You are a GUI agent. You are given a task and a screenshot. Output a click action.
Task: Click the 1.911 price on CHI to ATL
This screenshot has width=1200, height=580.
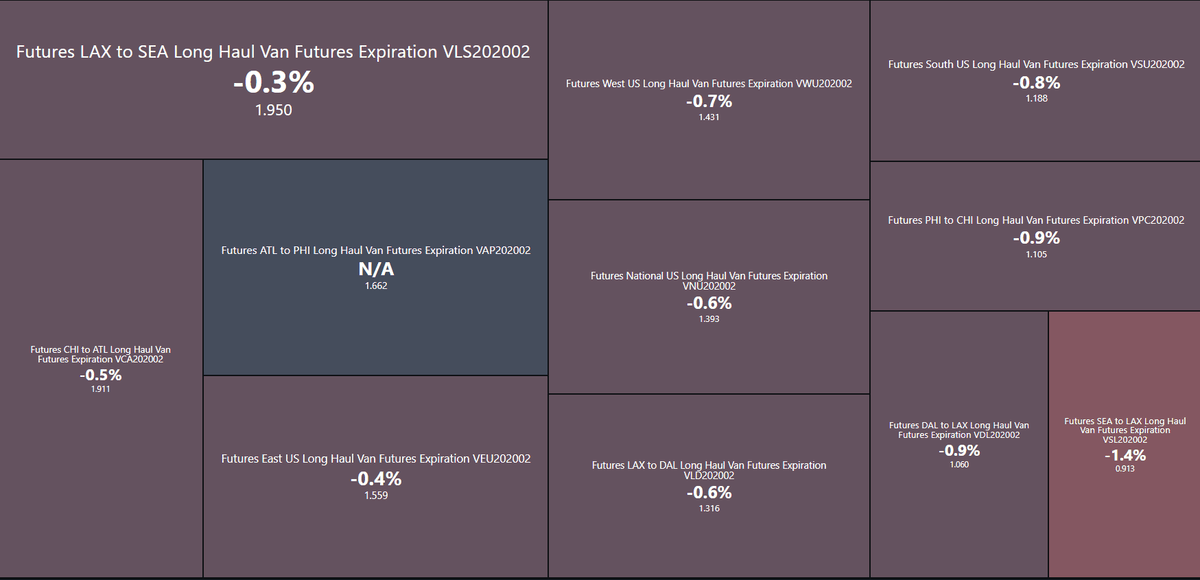click(x=100, y=389)
